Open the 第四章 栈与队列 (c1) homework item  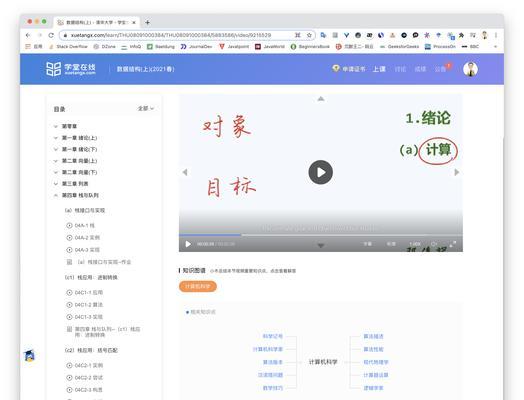[104, 331]
